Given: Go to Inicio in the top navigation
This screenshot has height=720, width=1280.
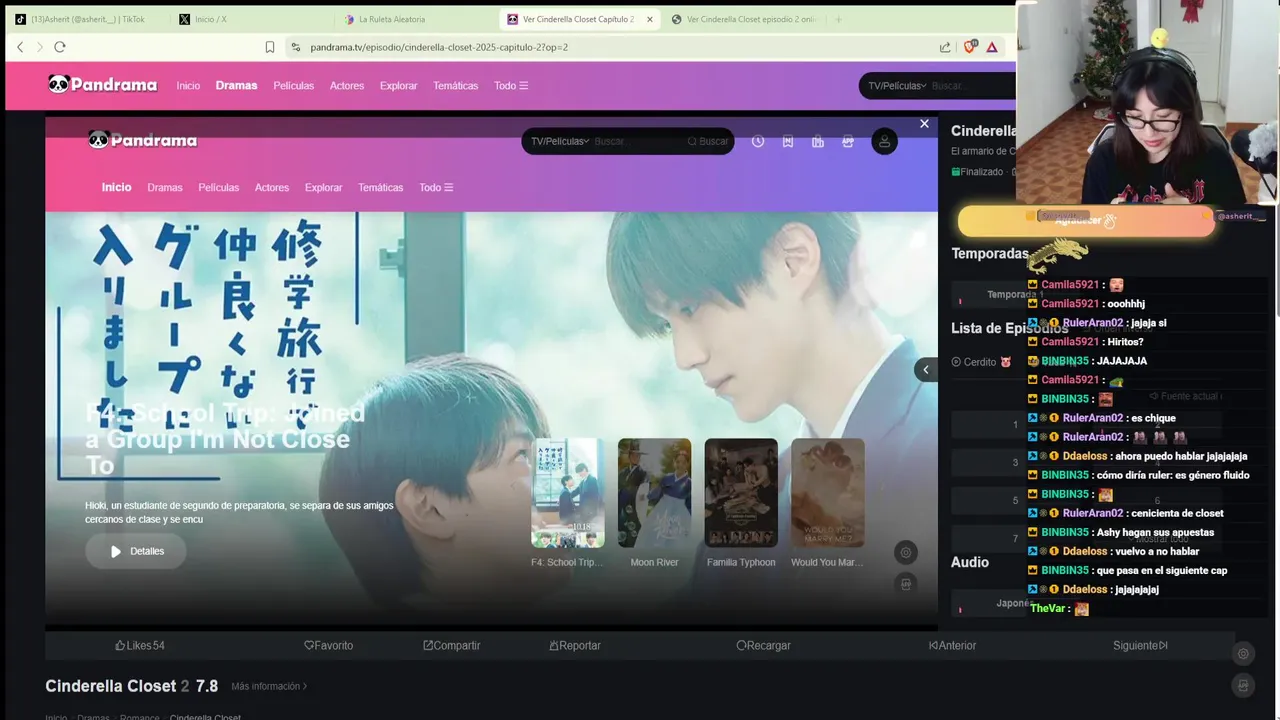Looking at the screenshot, I should click(188, 86).
